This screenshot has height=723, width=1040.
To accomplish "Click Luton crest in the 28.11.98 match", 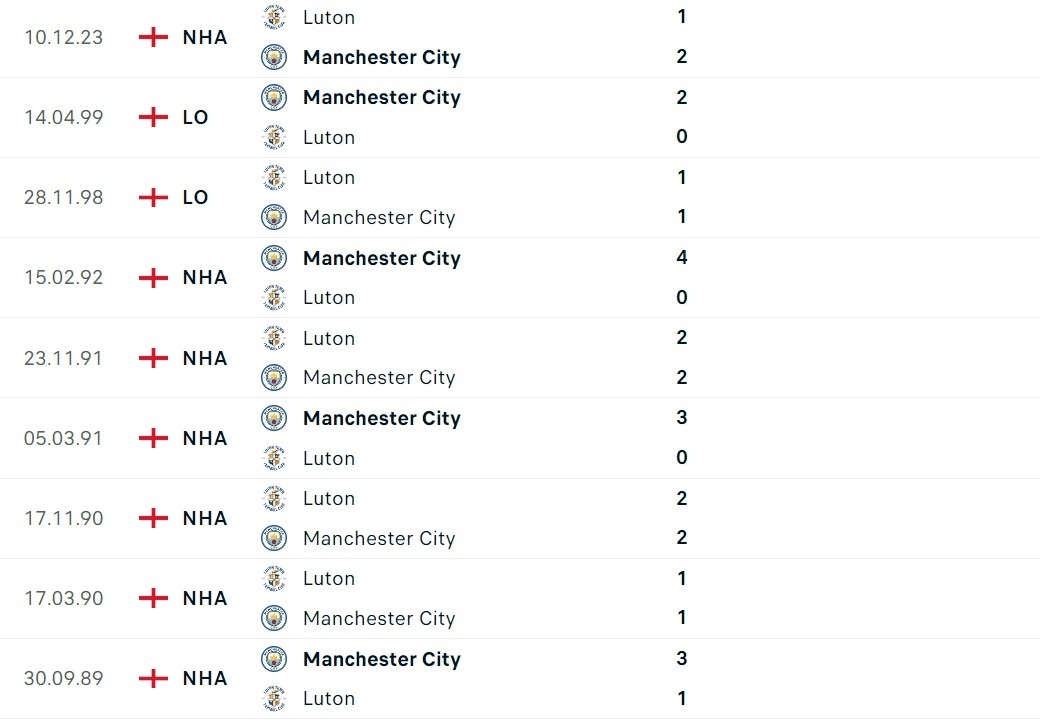I will 273,177.
